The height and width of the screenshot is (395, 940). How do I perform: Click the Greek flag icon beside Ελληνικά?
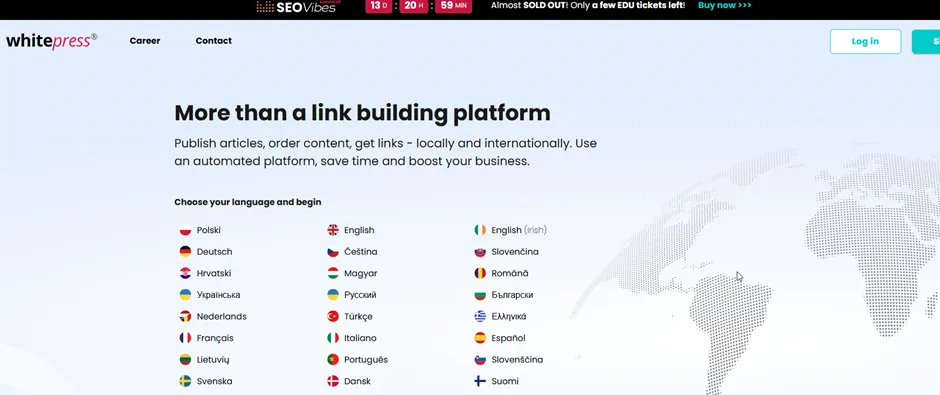(x=480, y=316)
